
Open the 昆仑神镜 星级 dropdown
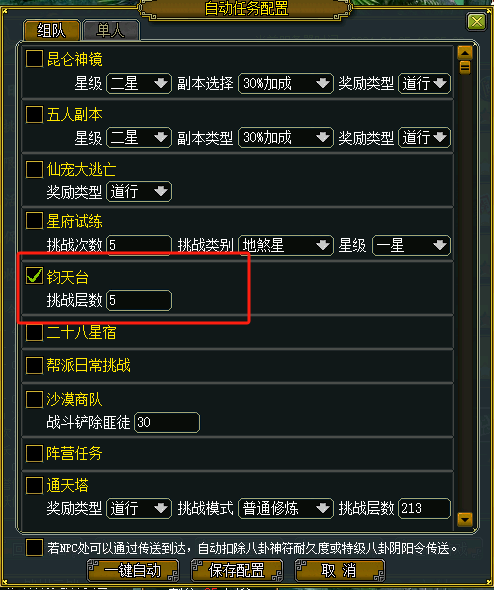[139, 83]
